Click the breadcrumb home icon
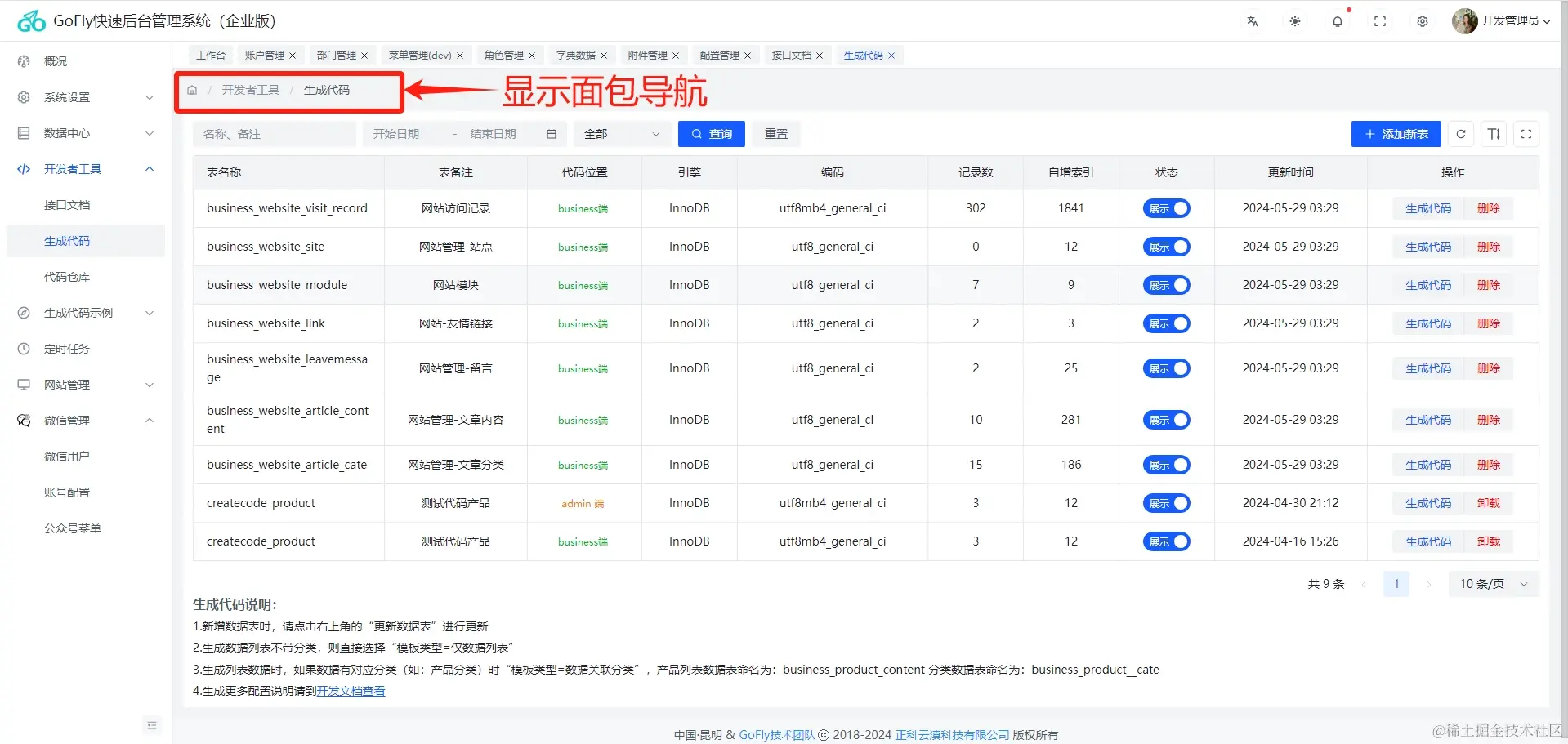Image resolution: width=1568 pixels, height=744 pixels. pyautogui.click(x=192, y=90)
